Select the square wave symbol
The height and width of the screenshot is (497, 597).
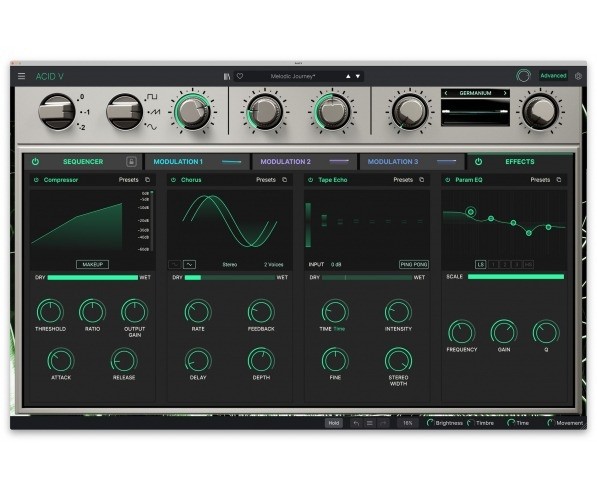pyautogui.click(x=152, y=97)
